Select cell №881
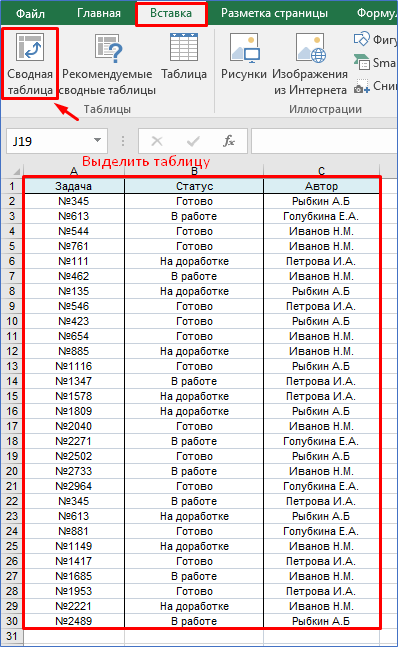This screenshot has height=647, width=398. click(74, 531)
